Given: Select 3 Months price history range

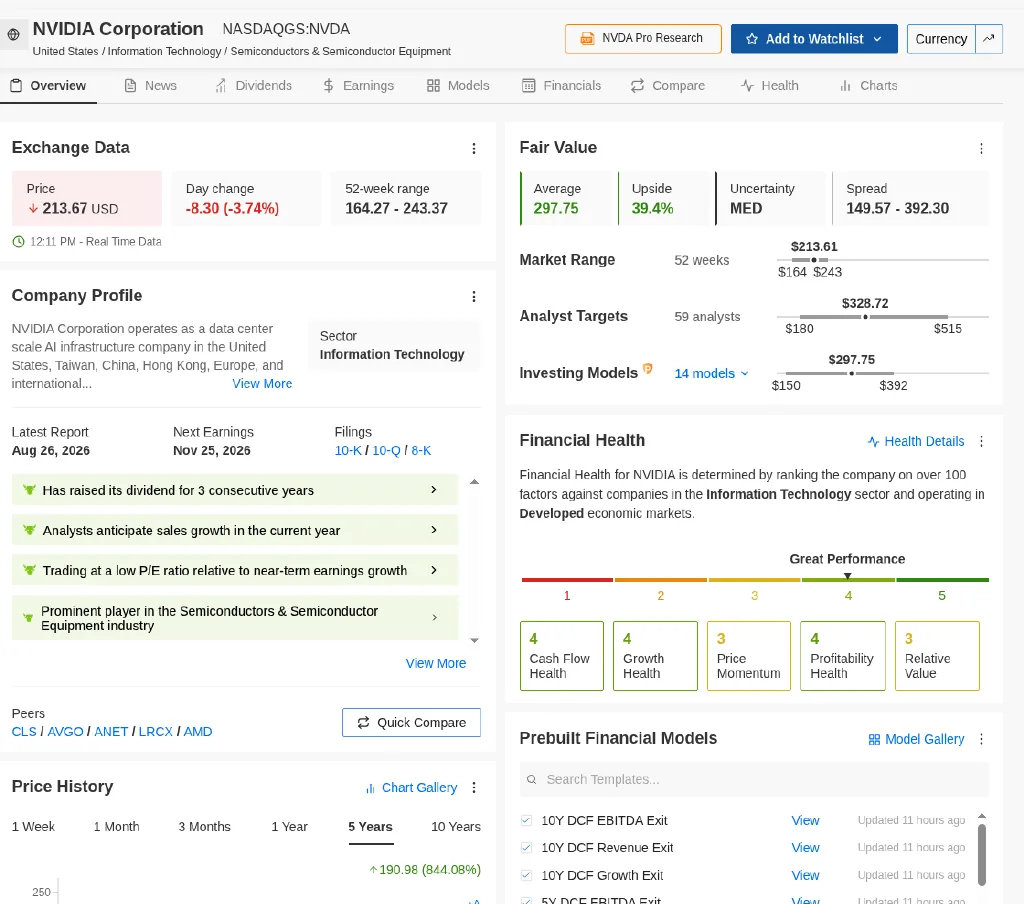Looking at the screenshot, I should (204, 826).
